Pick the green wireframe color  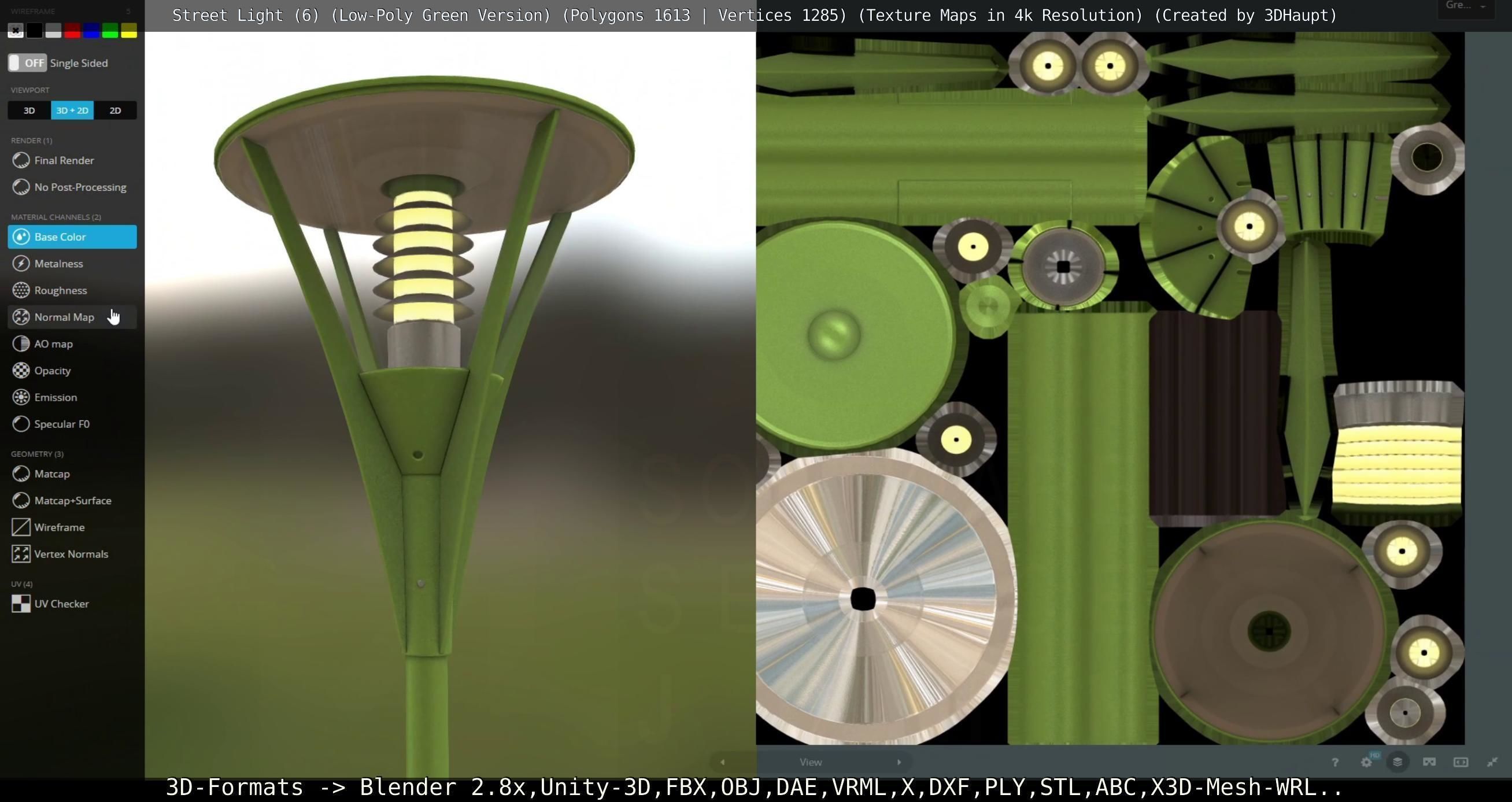pos(110,31)
